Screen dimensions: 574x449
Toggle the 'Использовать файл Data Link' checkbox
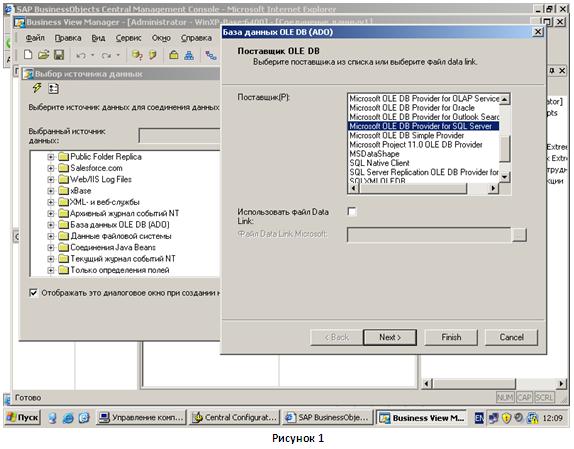352,212
